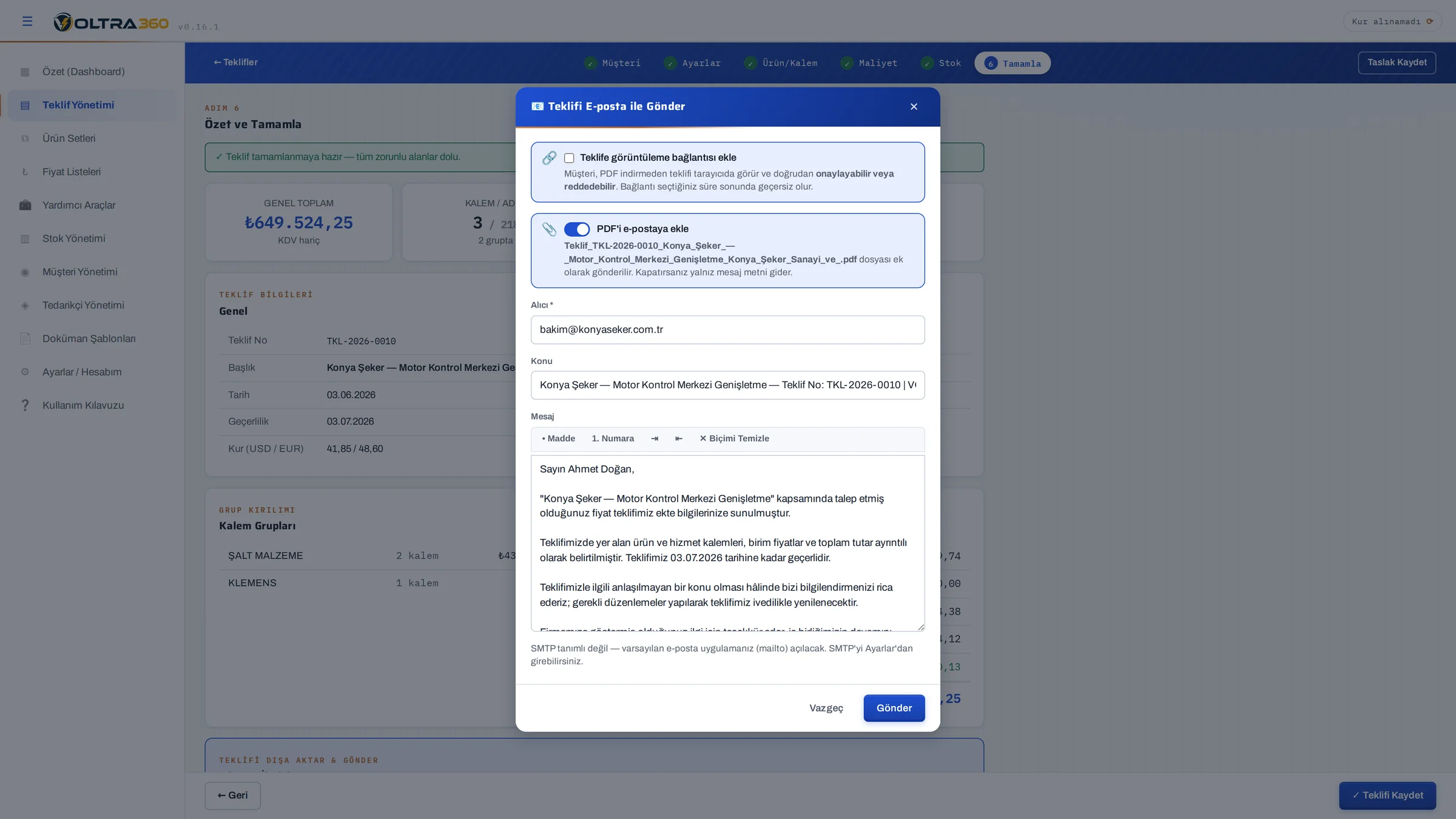Open Stok Yönetimi menu item

click(92, 238)
